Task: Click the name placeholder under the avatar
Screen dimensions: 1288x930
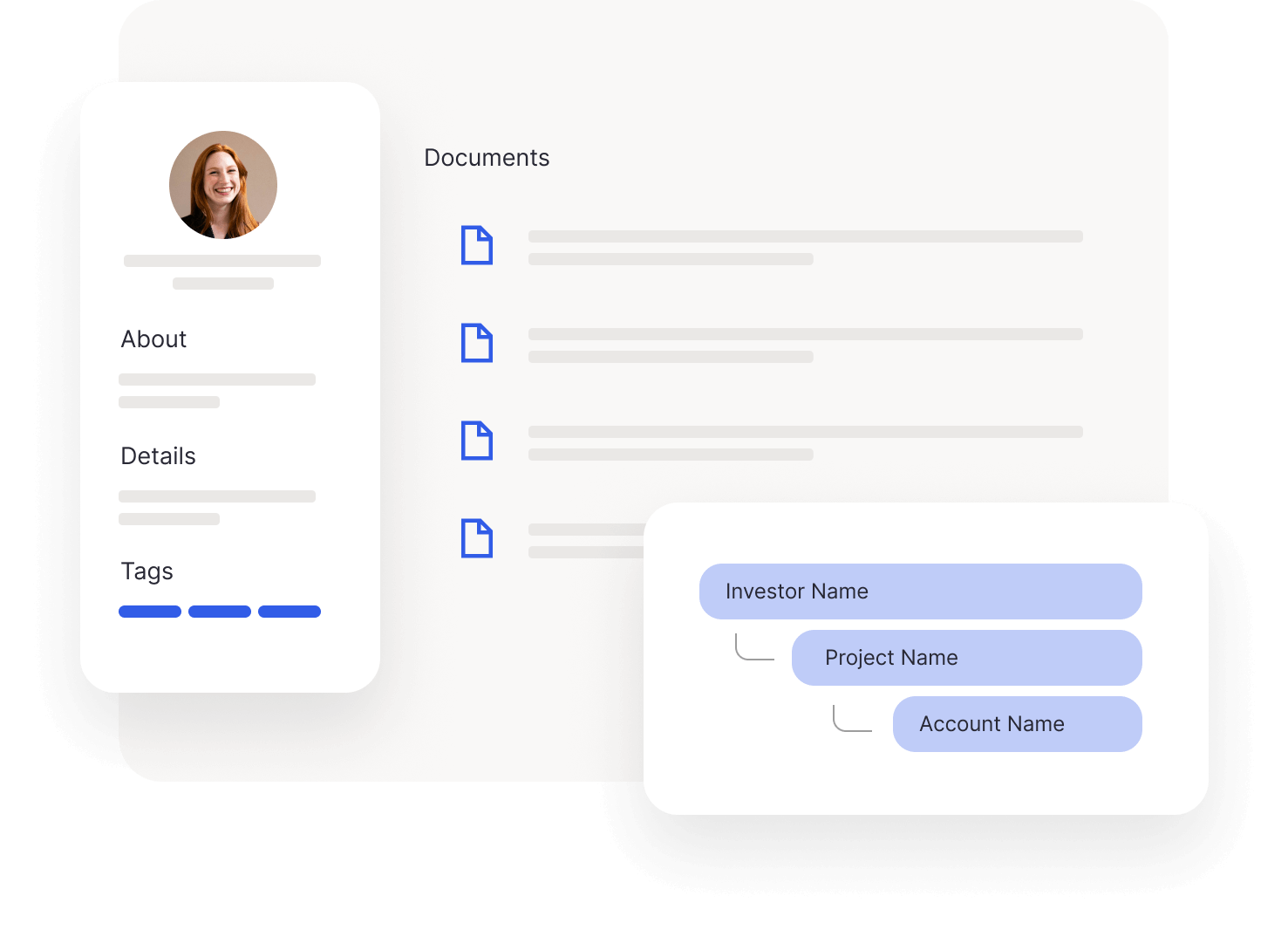Action: coord(222,261)
